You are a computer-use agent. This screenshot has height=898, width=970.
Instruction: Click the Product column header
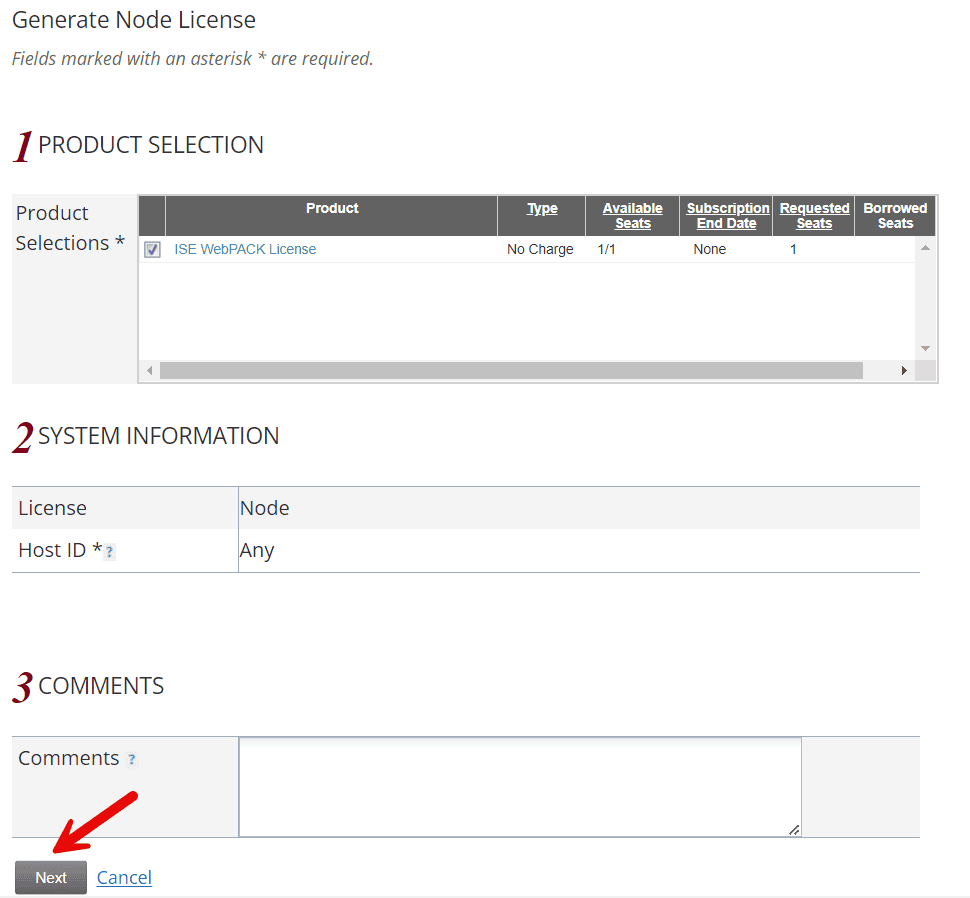click(x=332, y=208)
